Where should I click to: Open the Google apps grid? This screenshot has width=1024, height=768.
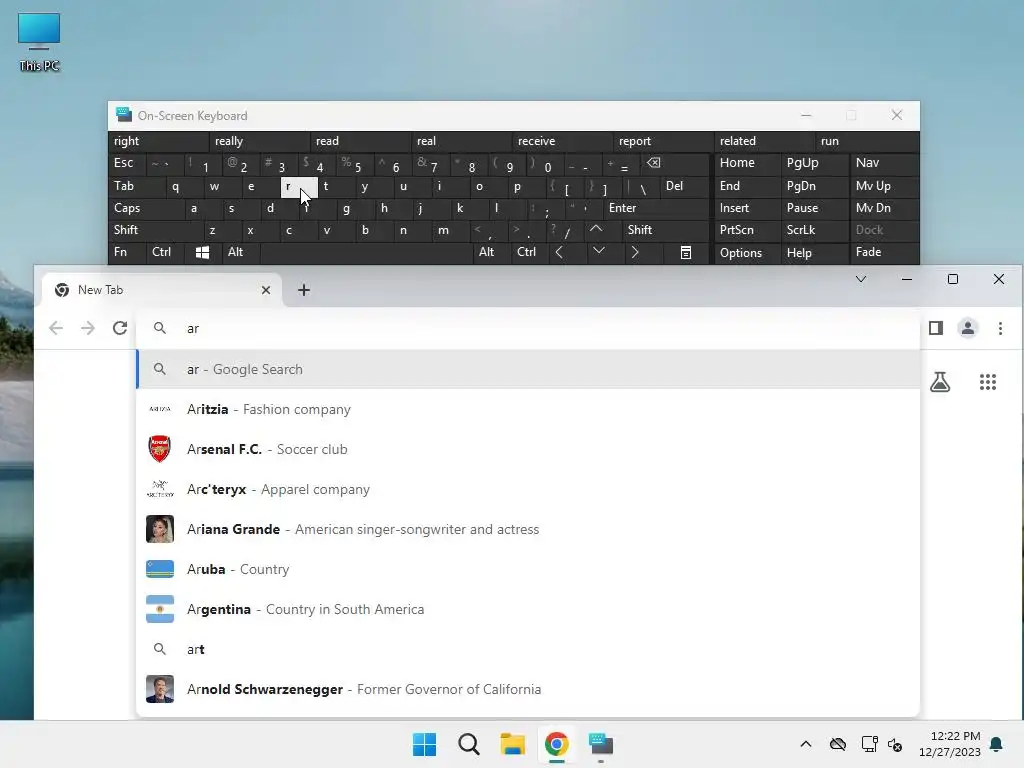click(x=987, y=382)
